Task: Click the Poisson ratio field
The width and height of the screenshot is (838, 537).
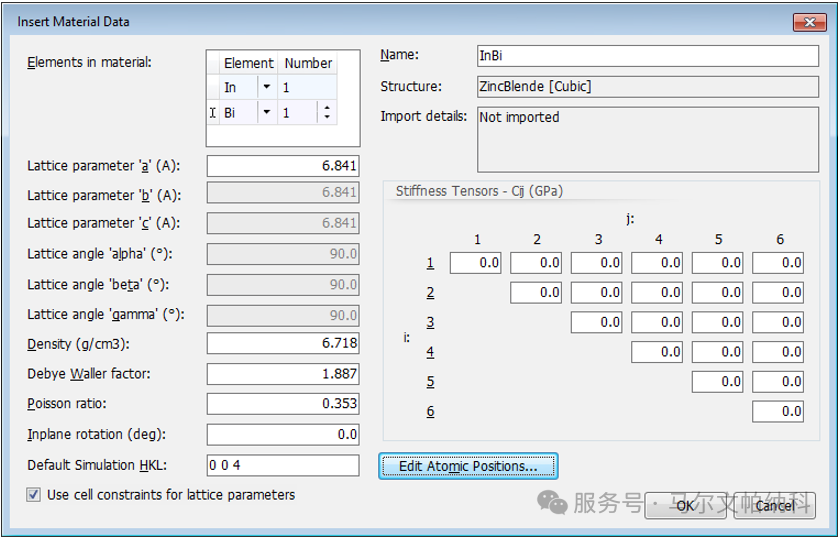Action: point(283,403)
